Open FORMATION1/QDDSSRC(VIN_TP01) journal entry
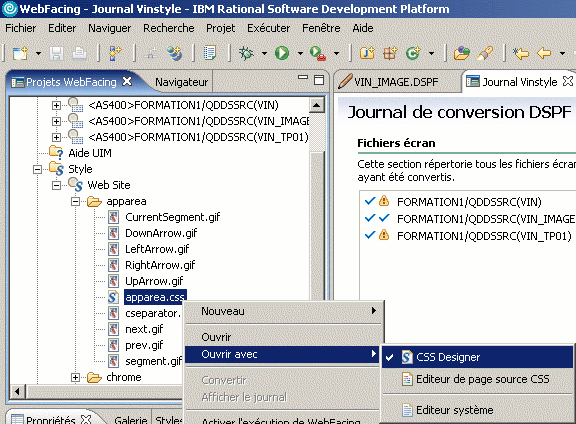576x424 pixels. tap(484, 236)
